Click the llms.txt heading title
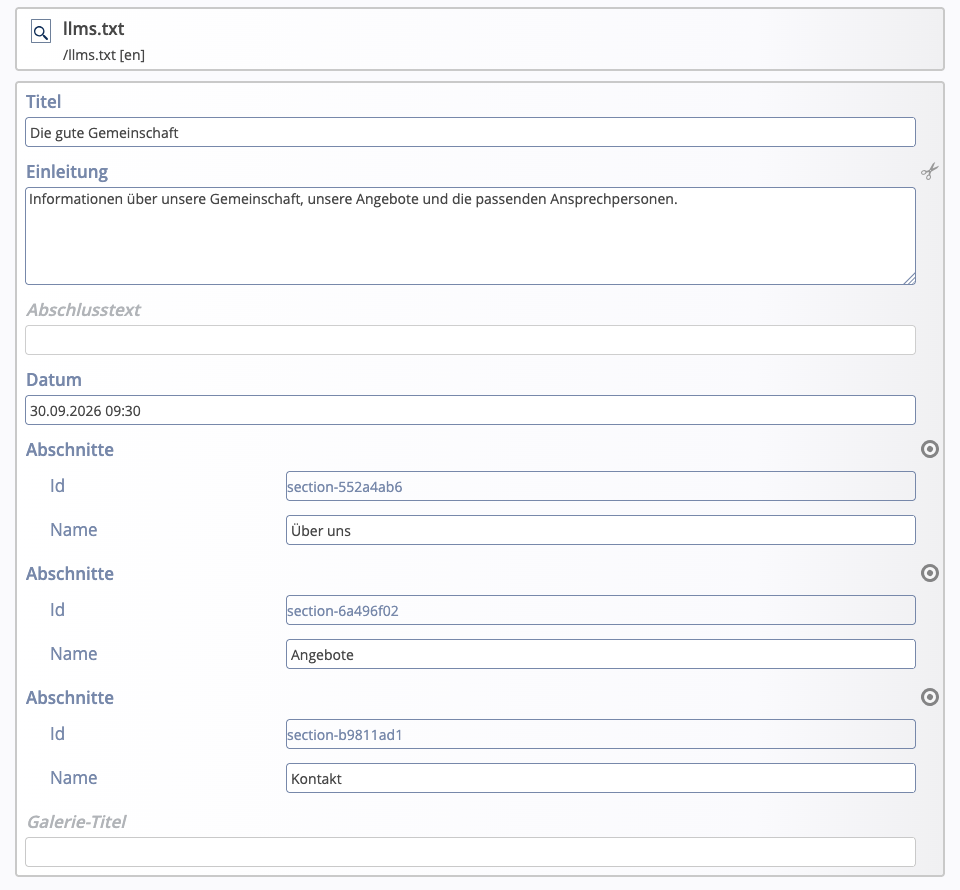The width and height of the screenshot is (960, 890). click(94, 29)
